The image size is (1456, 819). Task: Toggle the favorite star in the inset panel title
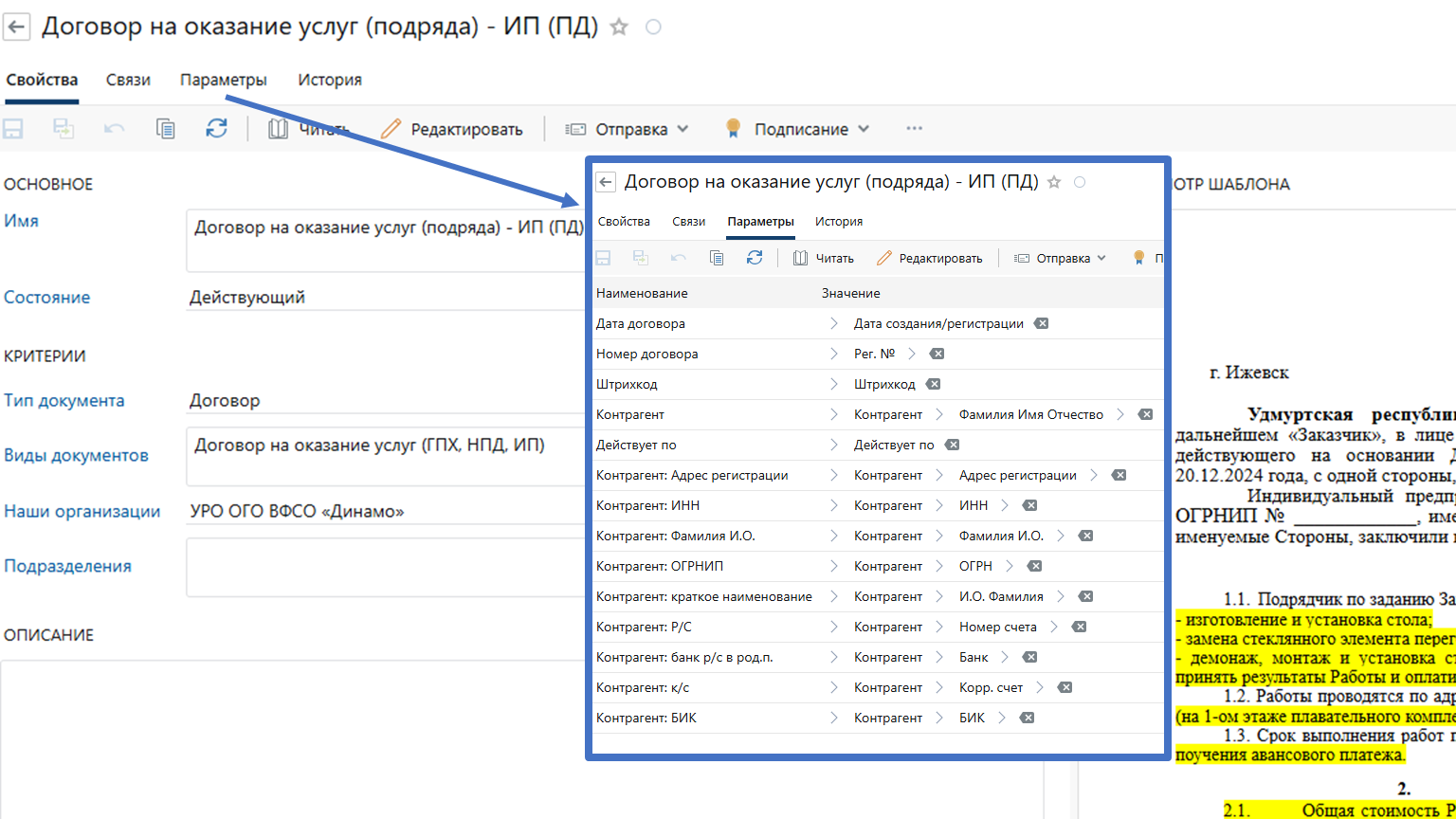[x=1054, y=182]
